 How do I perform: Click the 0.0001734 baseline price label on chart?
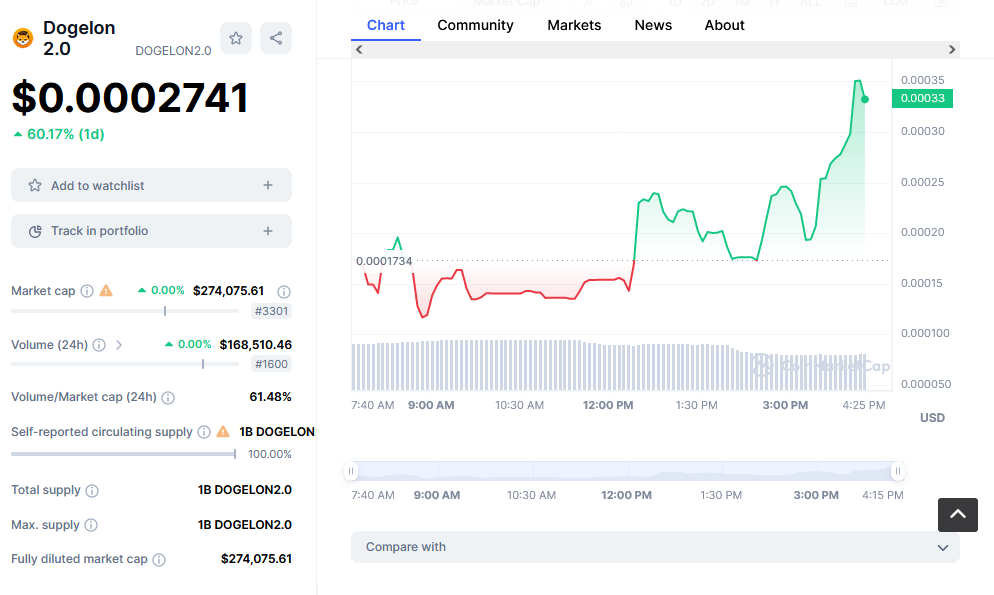pos(384,261)
